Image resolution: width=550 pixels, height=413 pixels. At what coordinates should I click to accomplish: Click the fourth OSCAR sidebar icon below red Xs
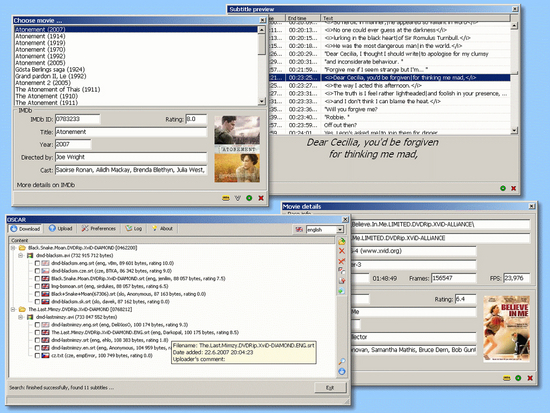[342, 271]
